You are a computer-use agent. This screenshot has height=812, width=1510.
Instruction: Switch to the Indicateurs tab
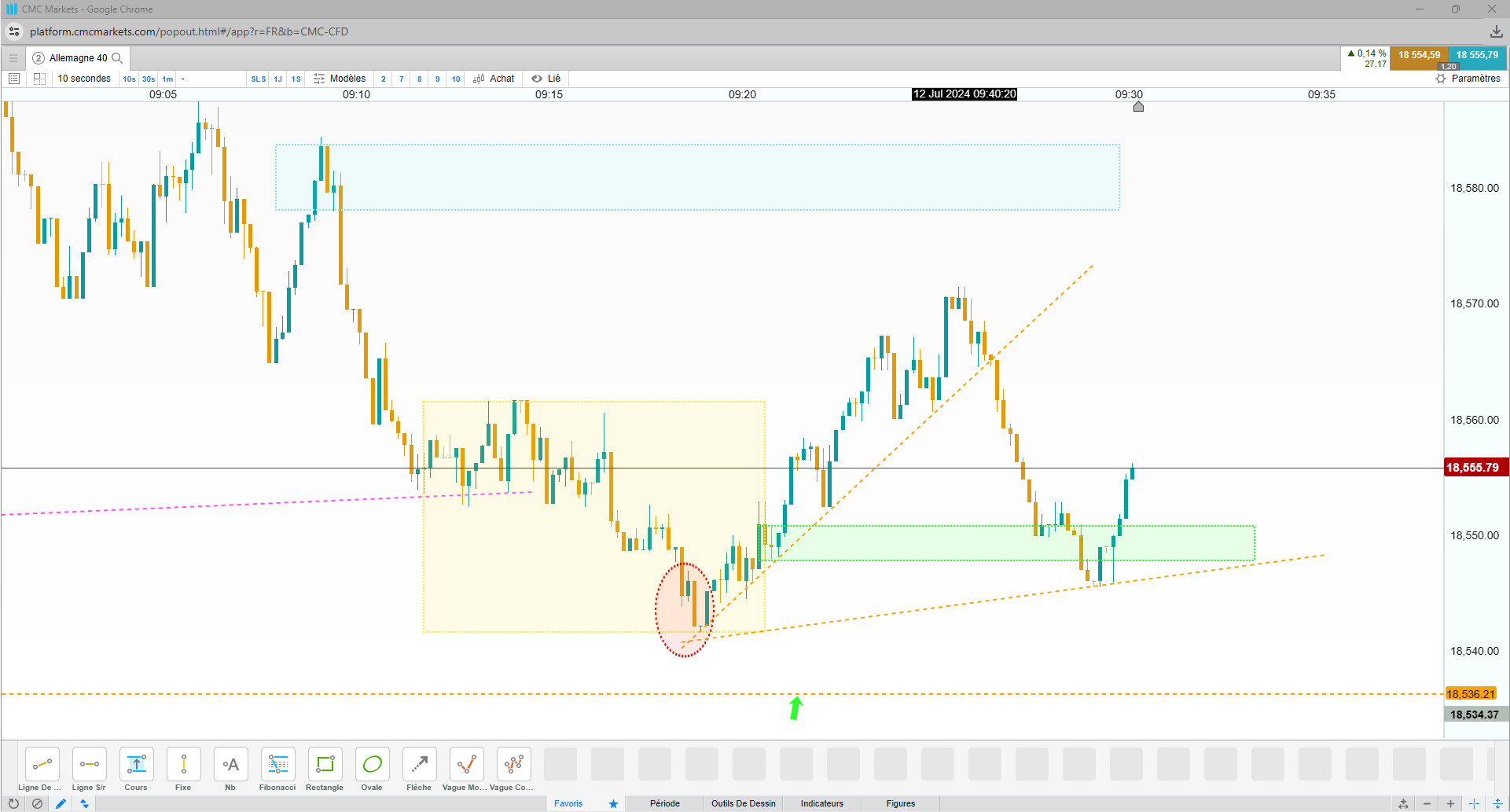click(x=821, y=803)
